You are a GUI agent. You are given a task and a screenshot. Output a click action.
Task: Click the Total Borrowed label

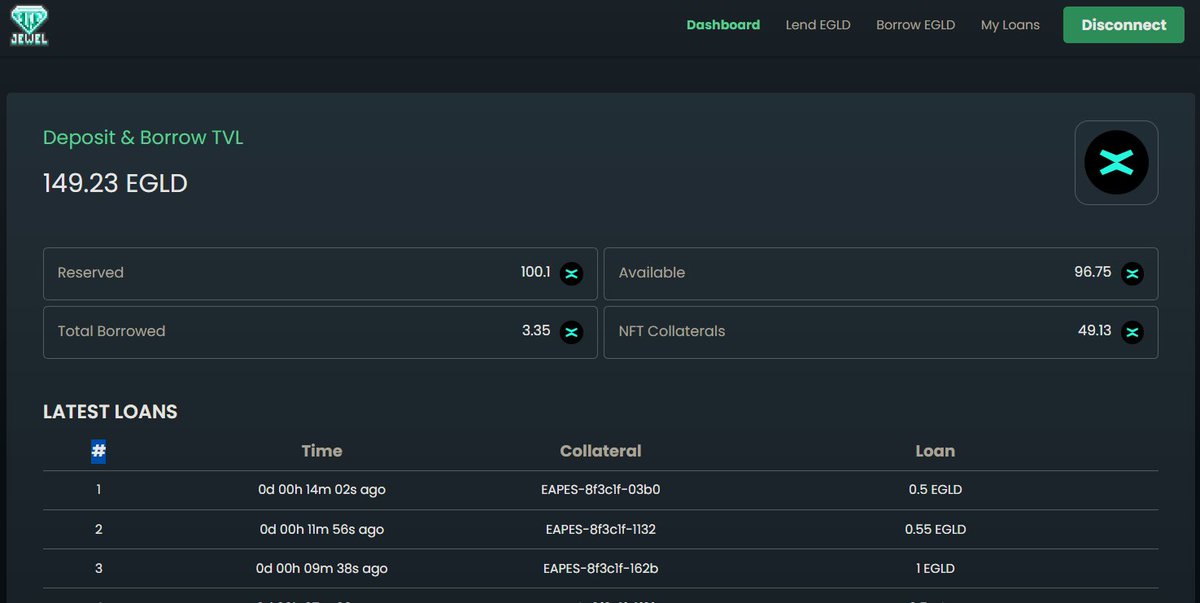pyautogui.click(x=111, y=331)
